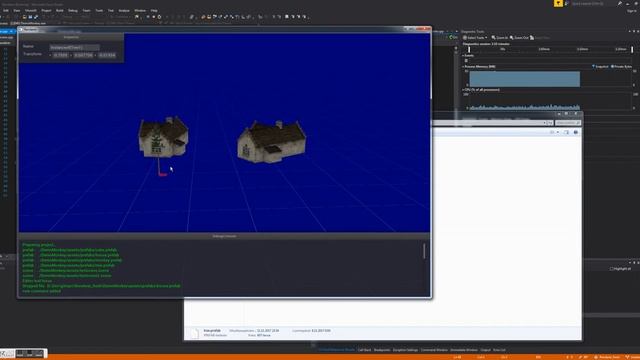Click Zoom In in Diagnostic Tools
Viewport: 640px width, 360px height.
point(500,38)
